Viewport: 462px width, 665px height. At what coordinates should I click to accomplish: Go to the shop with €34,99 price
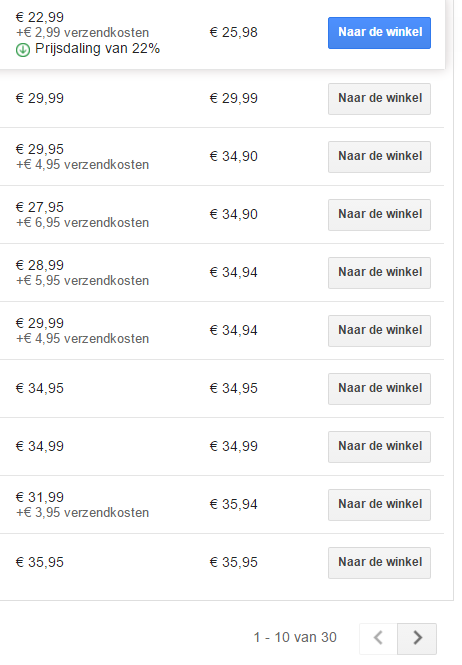point(379,447)
